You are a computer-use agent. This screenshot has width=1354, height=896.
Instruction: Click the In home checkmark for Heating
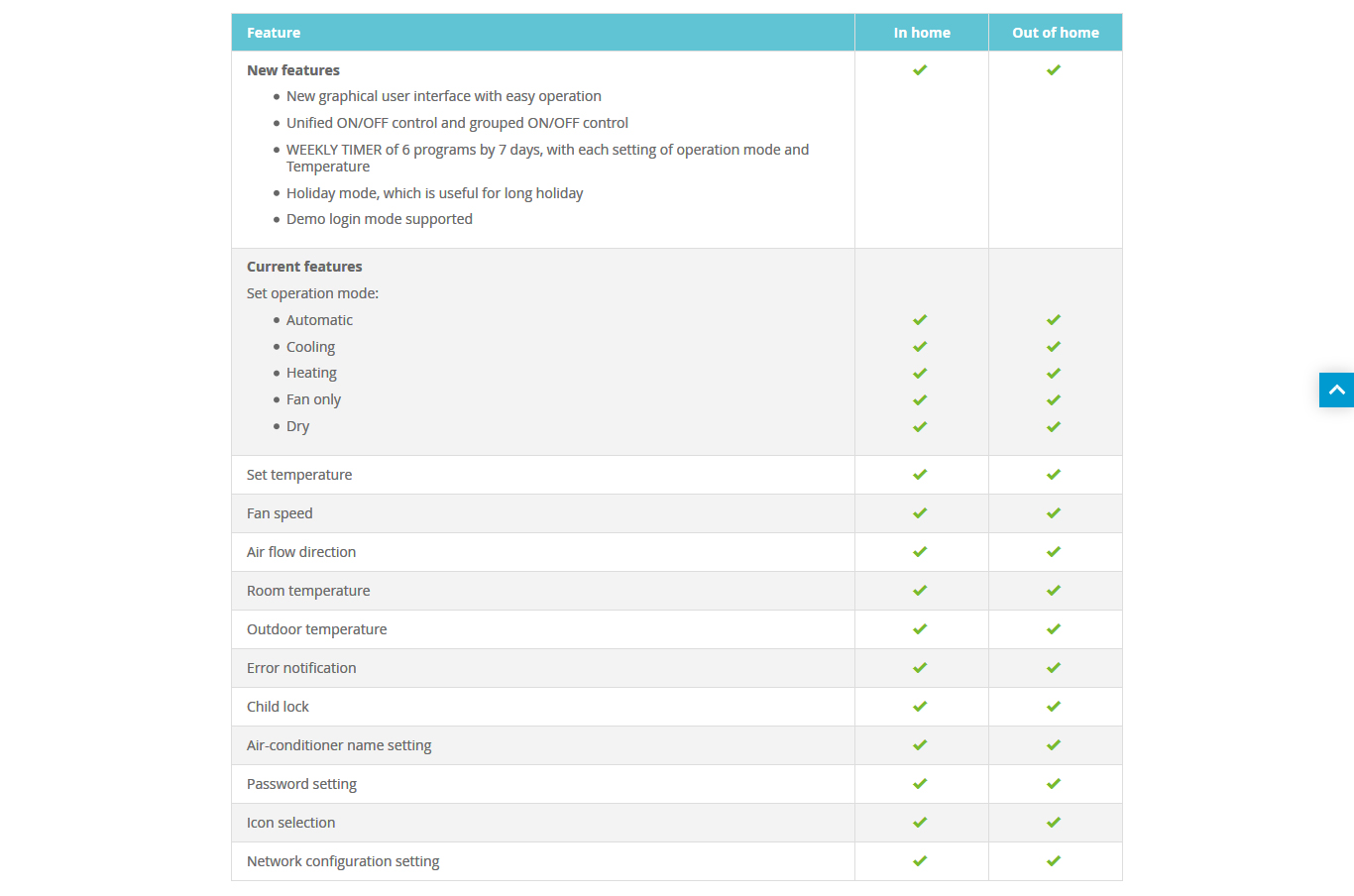[x=920, y=374]
